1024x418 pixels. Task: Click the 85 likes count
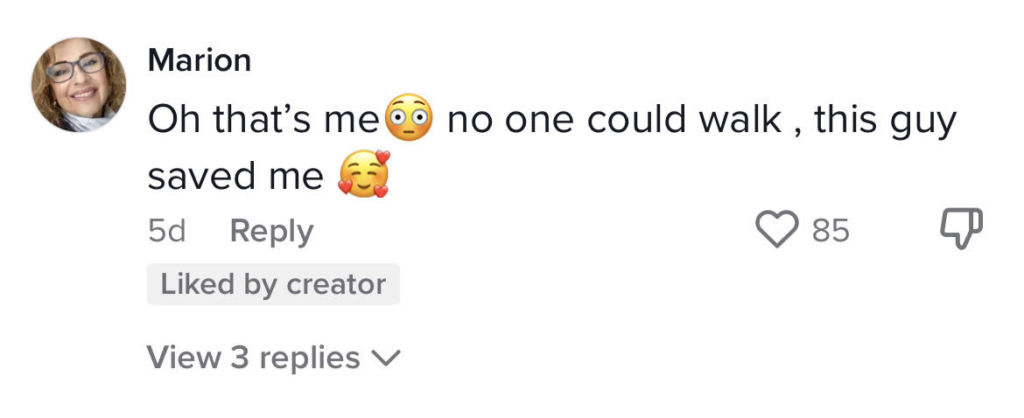pos(831,231)
